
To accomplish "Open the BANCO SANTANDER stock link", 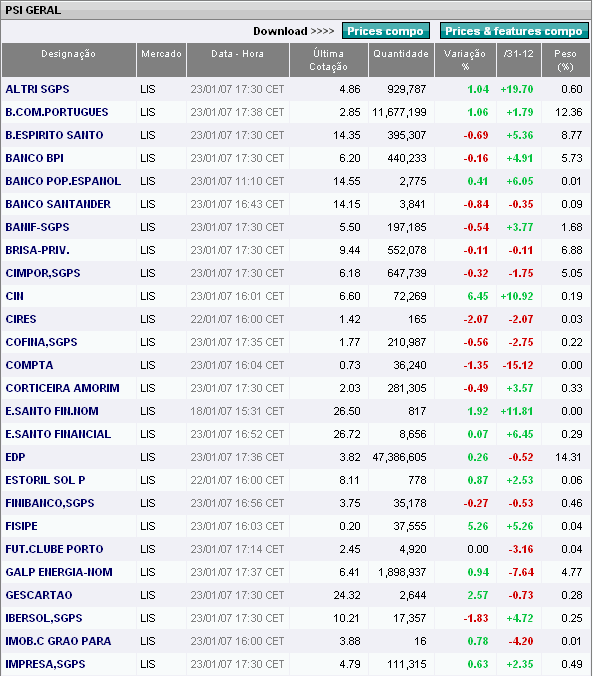I will [x=58, y=204].
